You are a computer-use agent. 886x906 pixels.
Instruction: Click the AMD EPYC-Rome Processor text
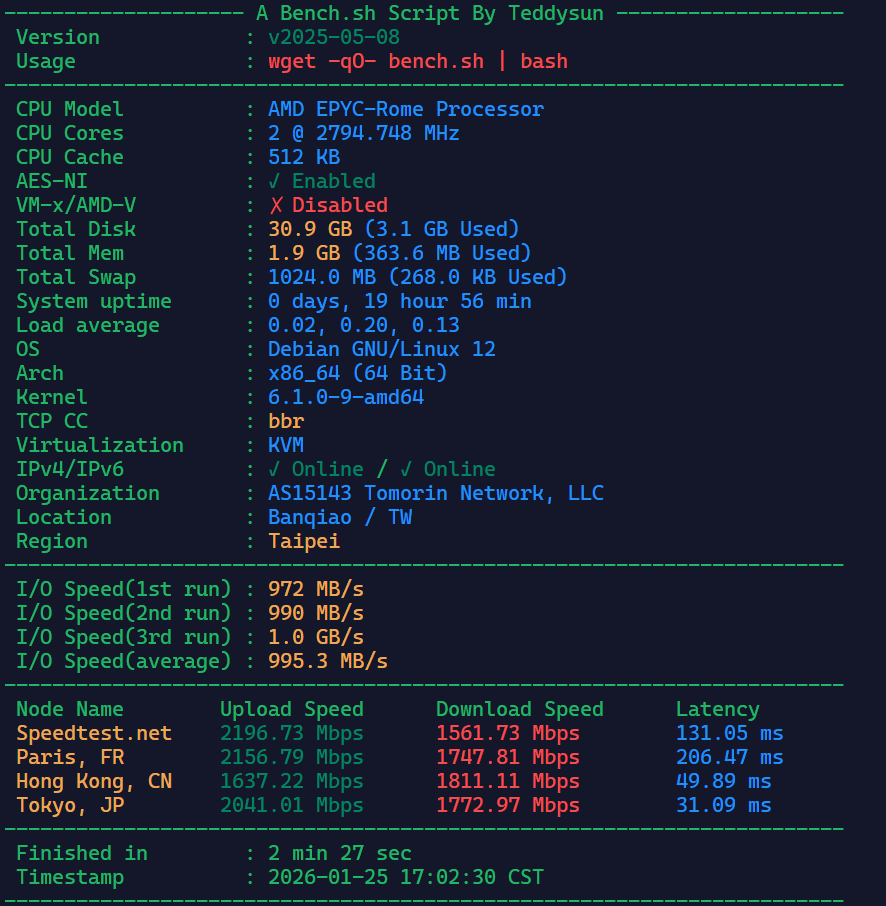405,109
